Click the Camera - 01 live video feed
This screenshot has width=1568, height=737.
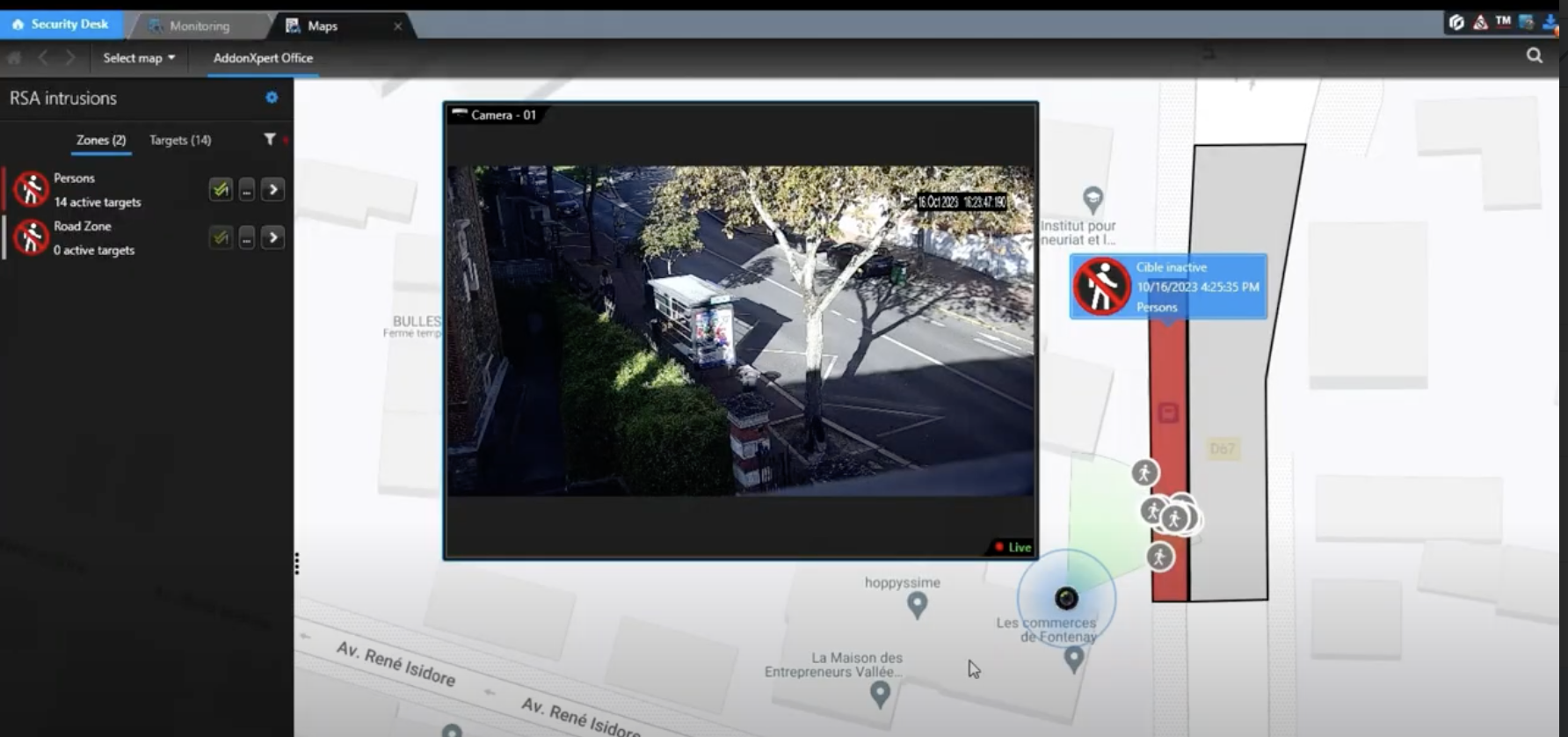click(x=740, y=331)
